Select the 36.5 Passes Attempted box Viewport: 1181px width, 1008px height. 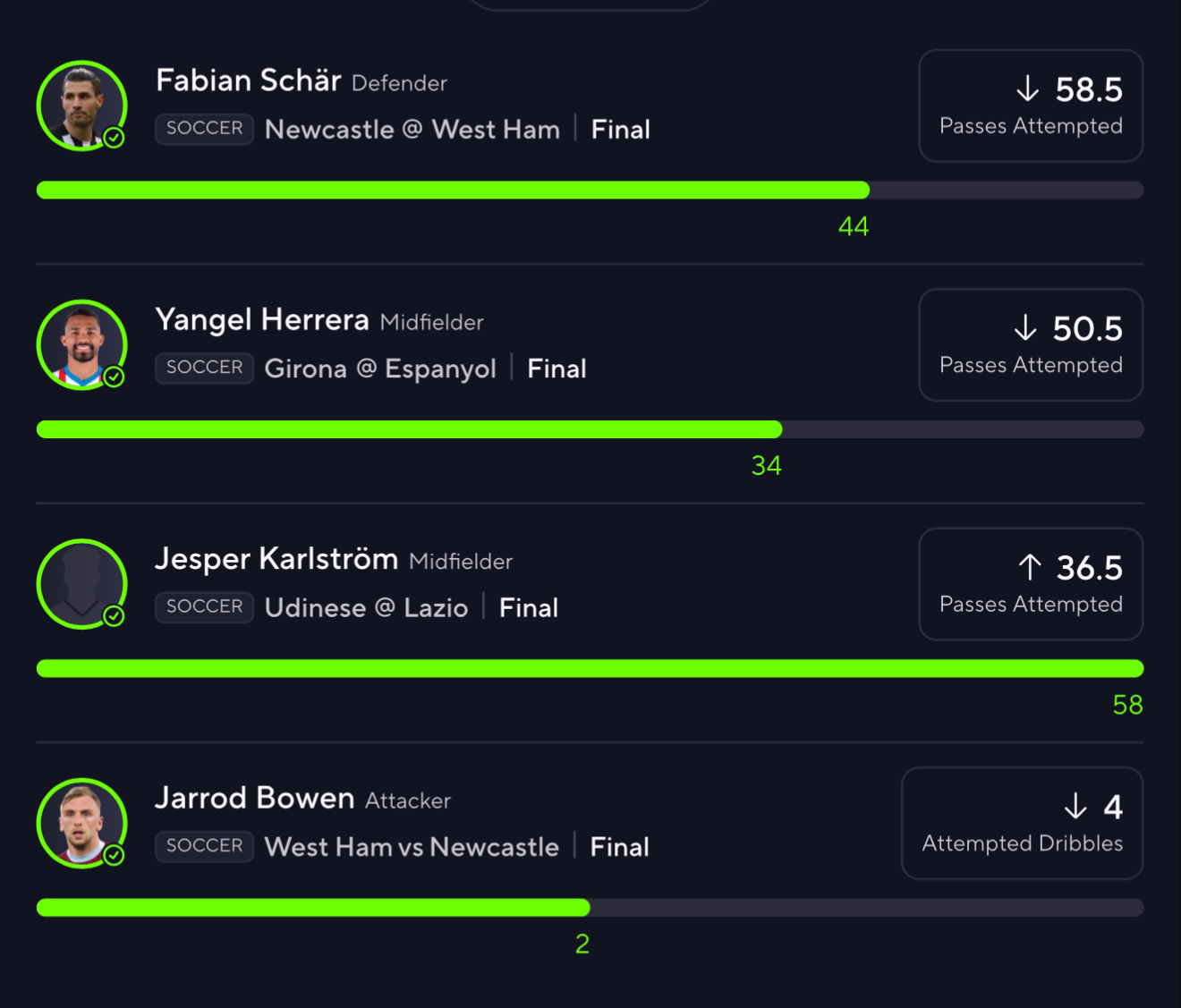pos(1031,584)
